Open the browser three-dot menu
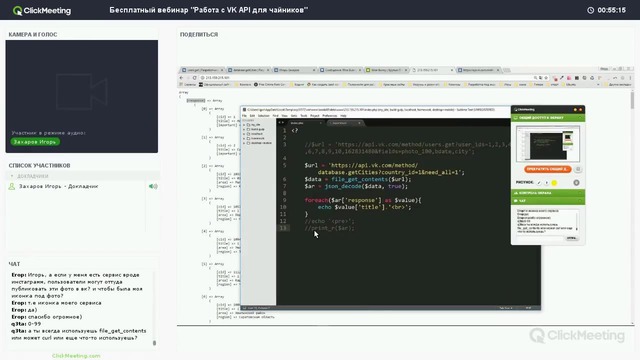Viewport: 640px width, 360px height. tap(630, 78)
